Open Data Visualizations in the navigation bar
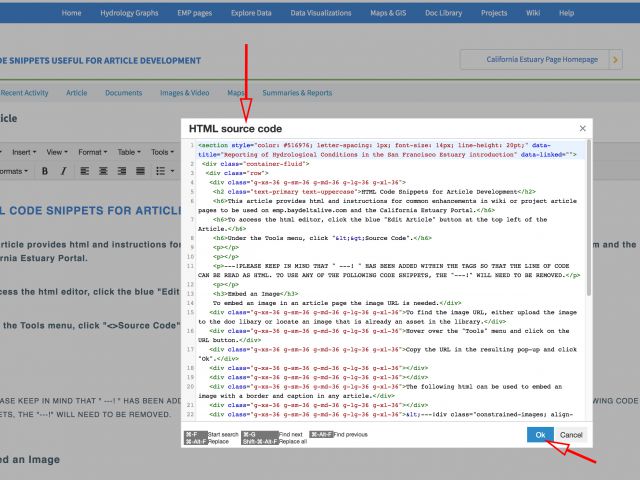Screen dimensions: 640x480 tap(321, 13)
